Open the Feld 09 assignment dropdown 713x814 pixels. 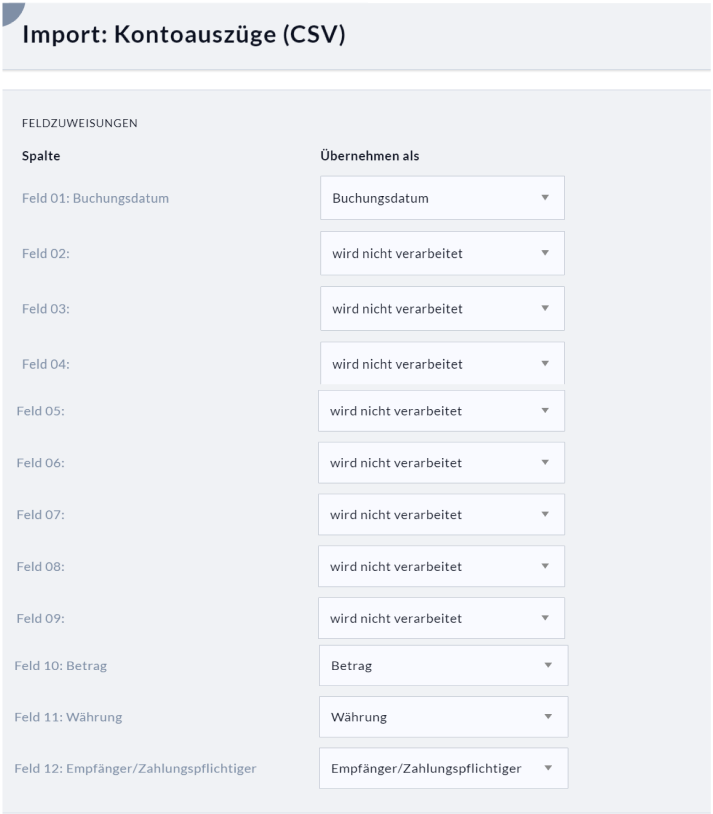[441, 619]
